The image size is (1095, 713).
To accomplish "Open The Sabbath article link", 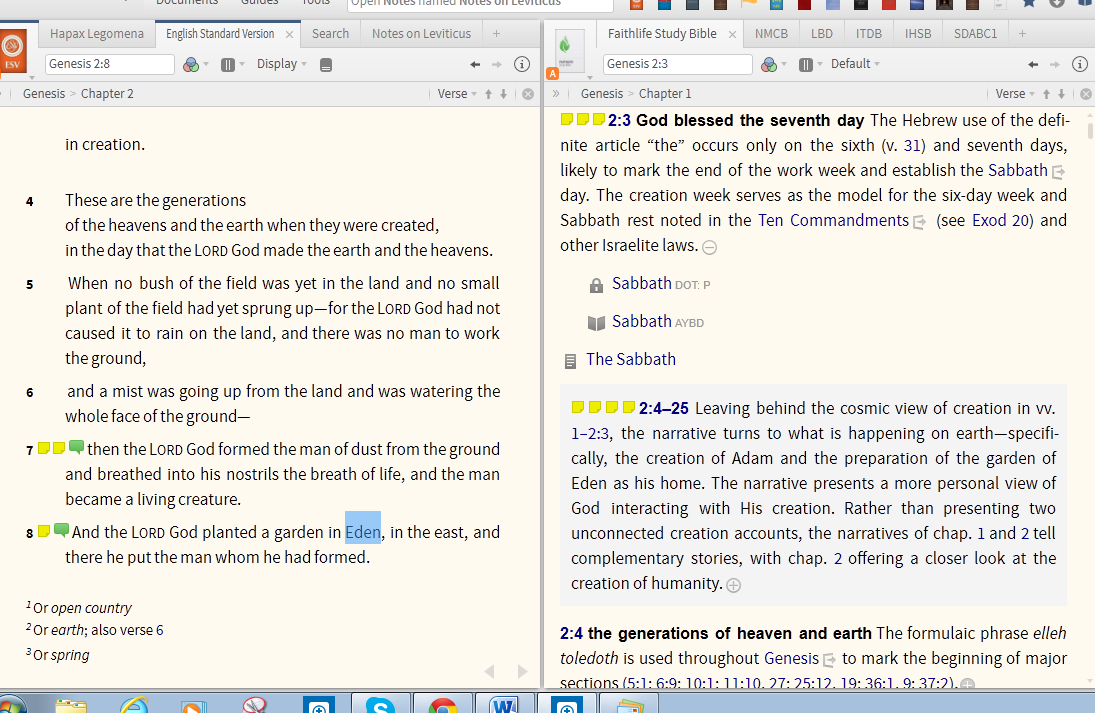I will click(x=631, y=359).
